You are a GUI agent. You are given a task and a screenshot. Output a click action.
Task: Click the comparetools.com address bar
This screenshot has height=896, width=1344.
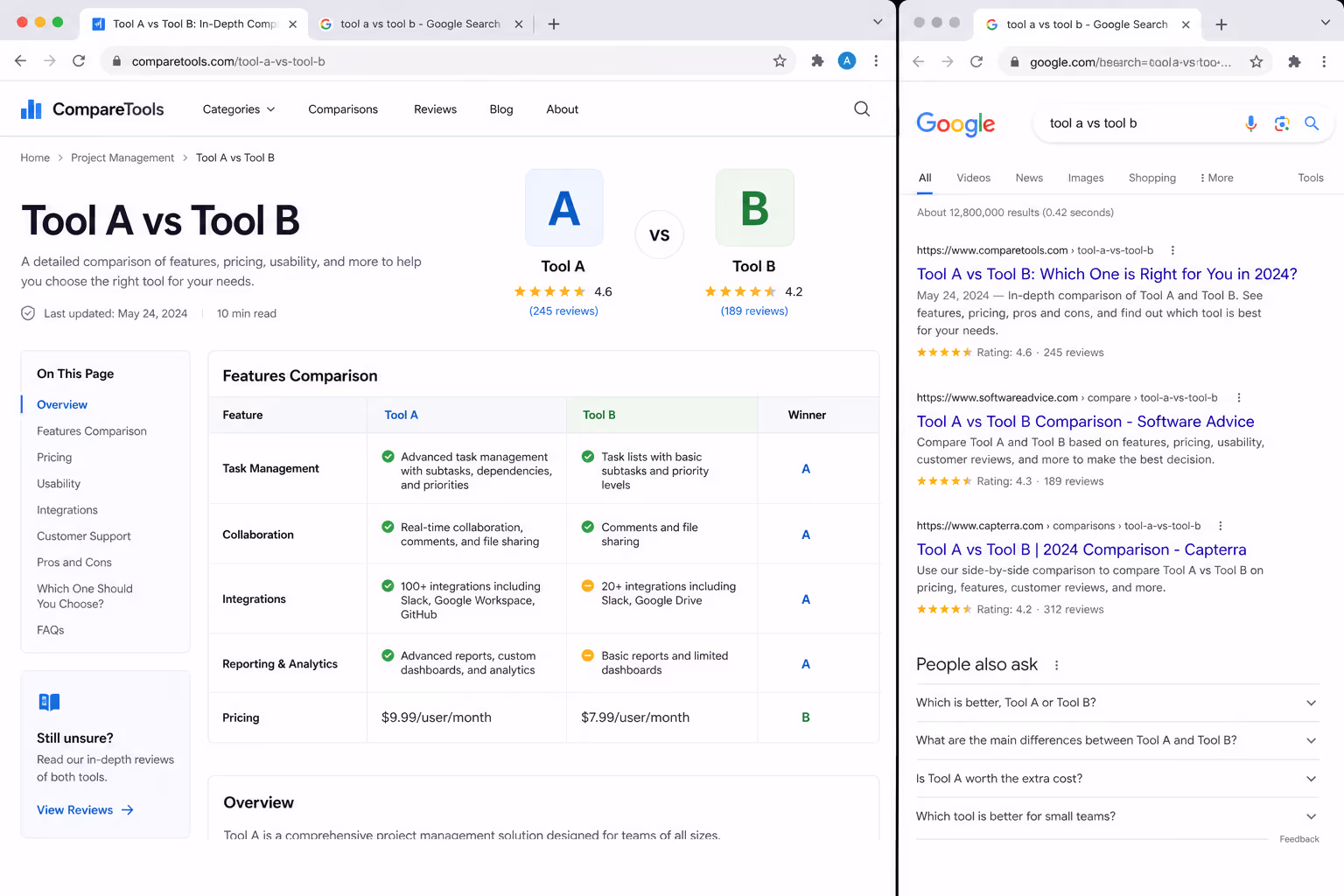click(x=446, y=61)
